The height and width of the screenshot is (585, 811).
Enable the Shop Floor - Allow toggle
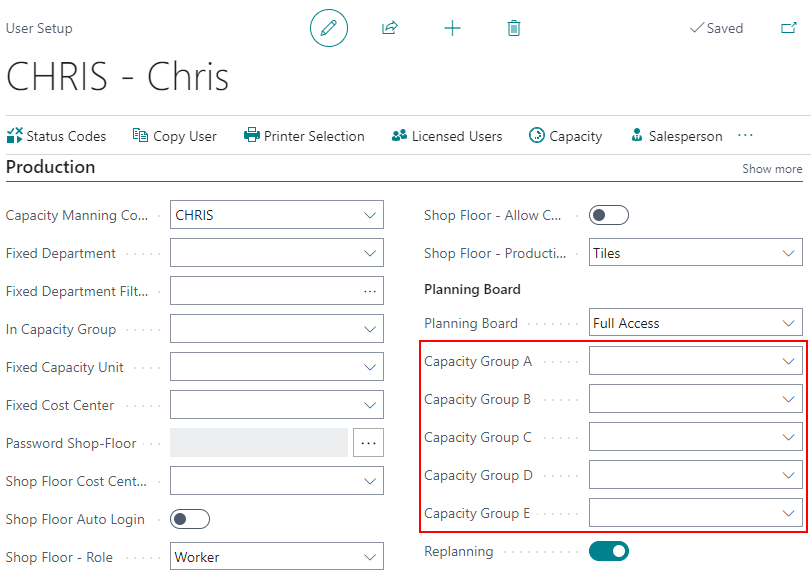pyautogui.click(x=608, y=215)
